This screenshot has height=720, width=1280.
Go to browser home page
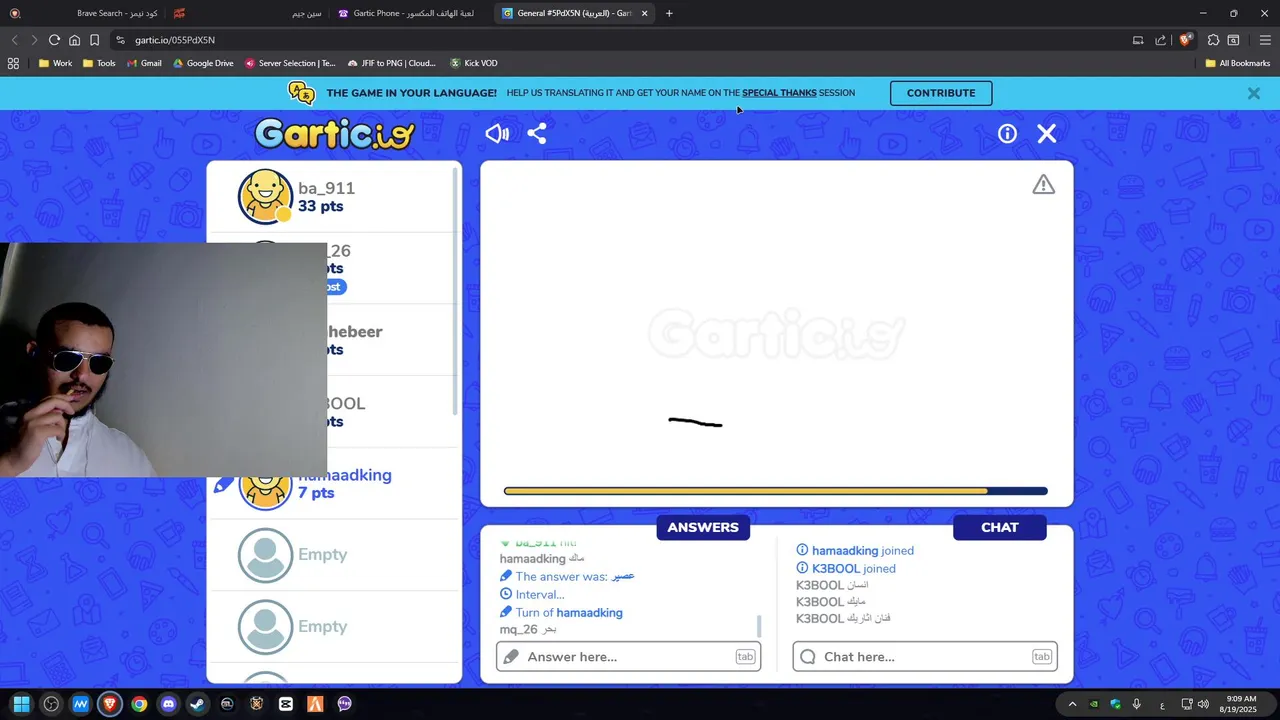[74, 40]
